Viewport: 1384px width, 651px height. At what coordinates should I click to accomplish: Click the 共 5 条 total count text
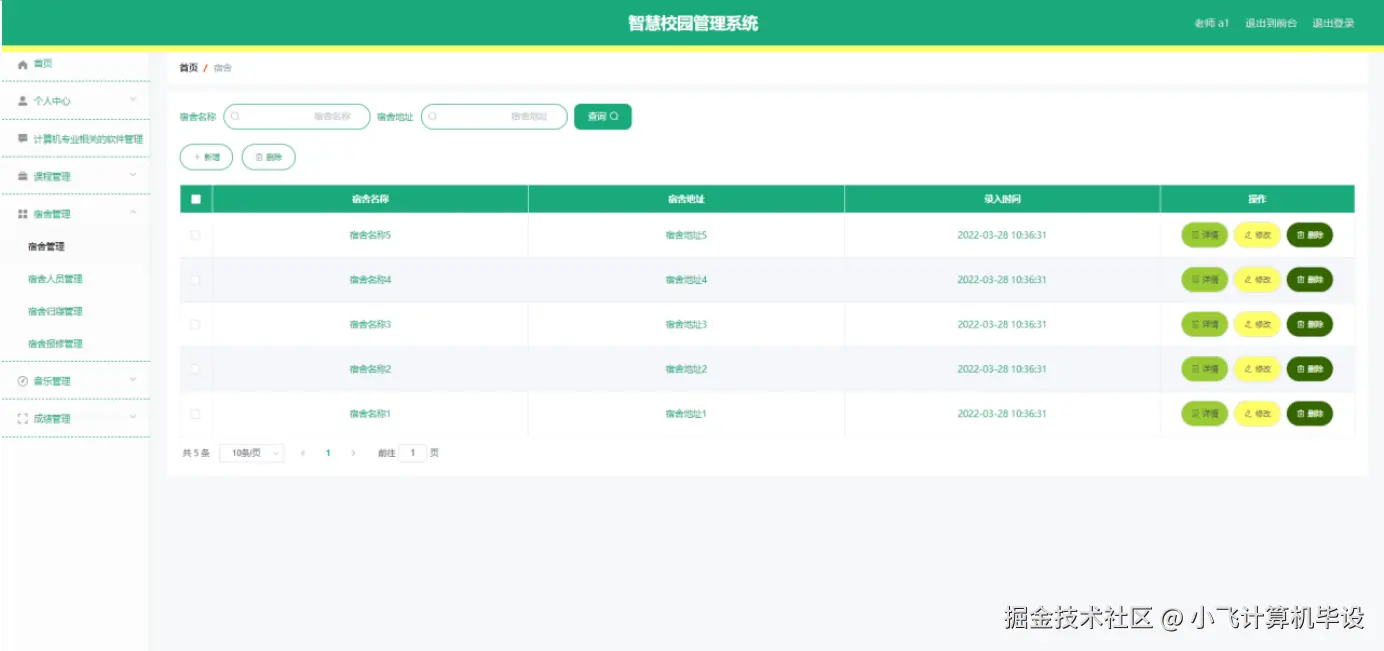click(196, 453)
